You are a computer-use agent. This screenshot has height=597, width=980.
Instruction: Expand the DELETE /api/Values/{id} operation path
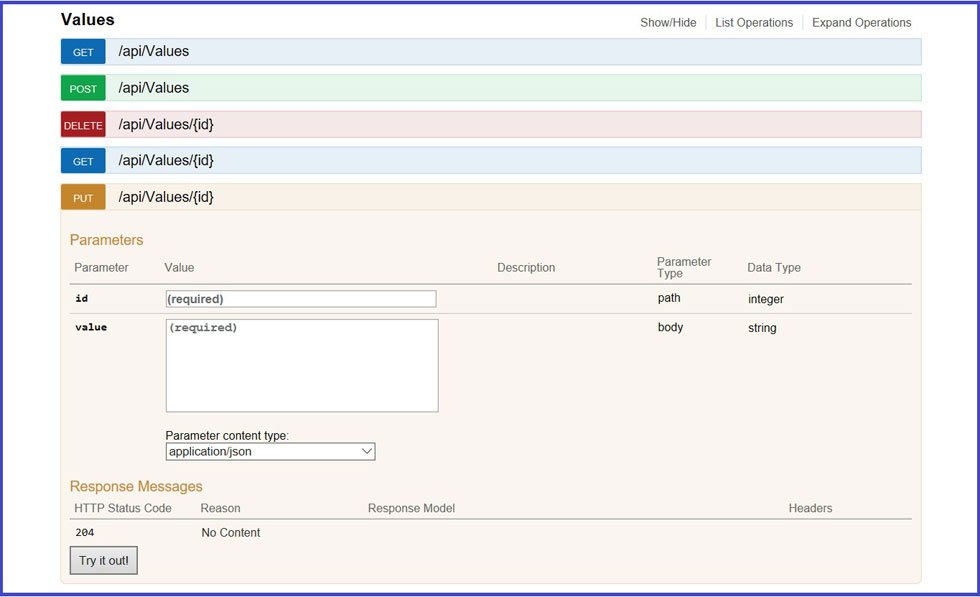[x=166, y=125]
